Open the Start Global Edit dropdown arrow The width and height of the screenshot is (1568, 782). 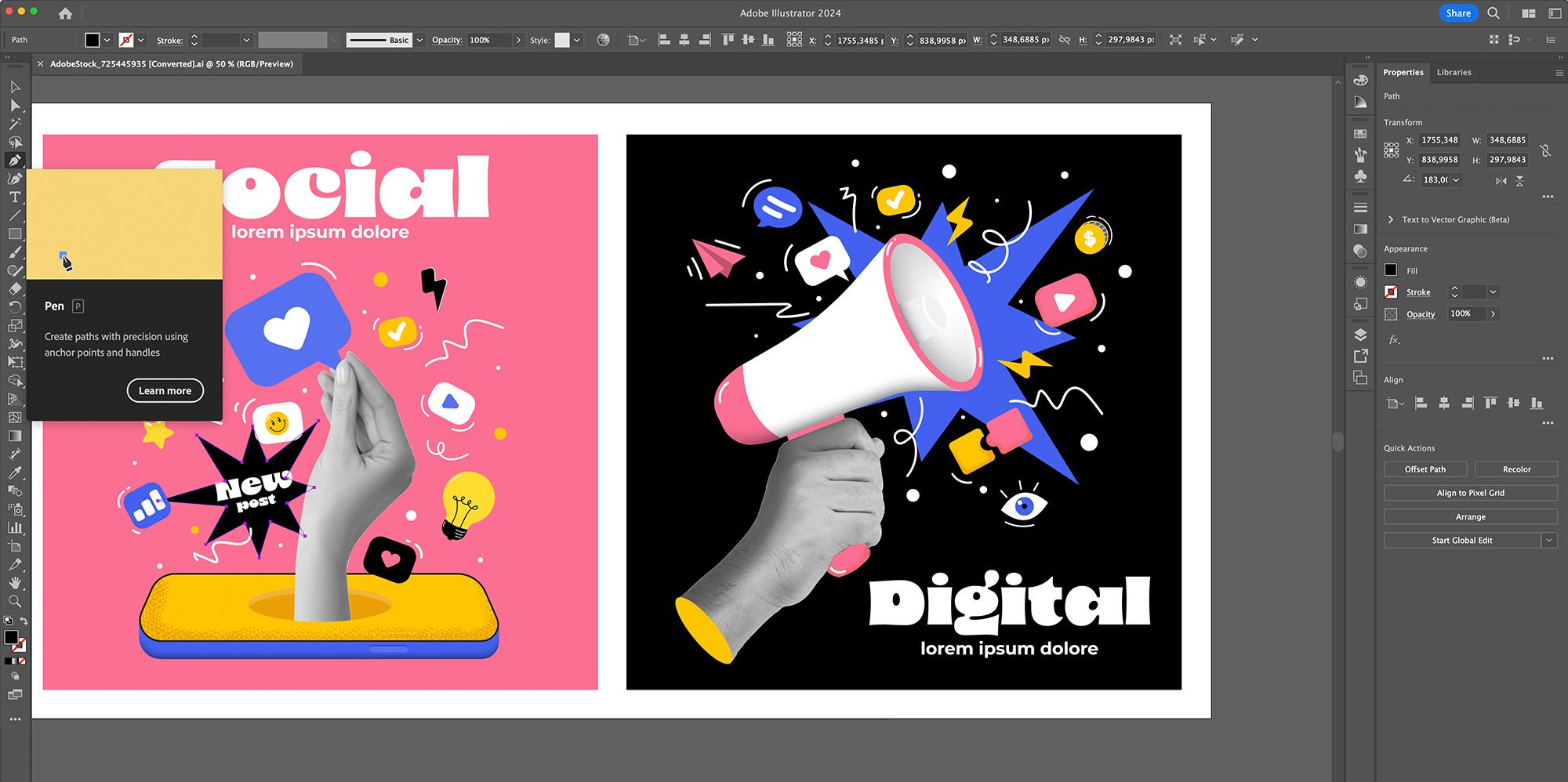click(1549, 540)
